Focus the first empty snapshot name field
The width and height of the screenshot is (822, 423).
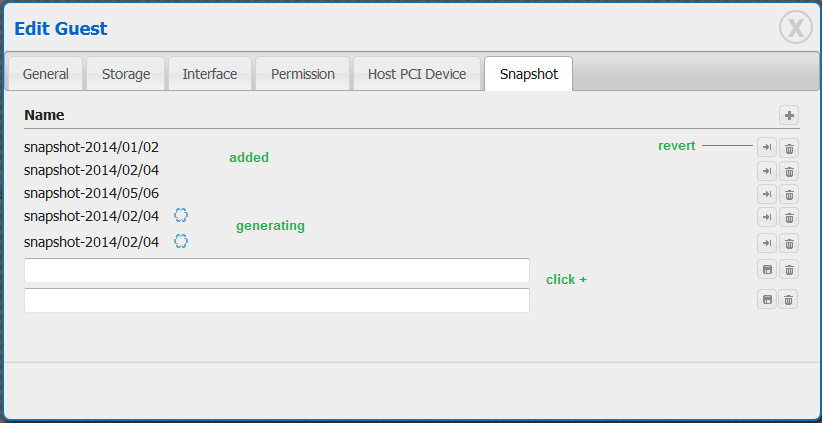277,270
